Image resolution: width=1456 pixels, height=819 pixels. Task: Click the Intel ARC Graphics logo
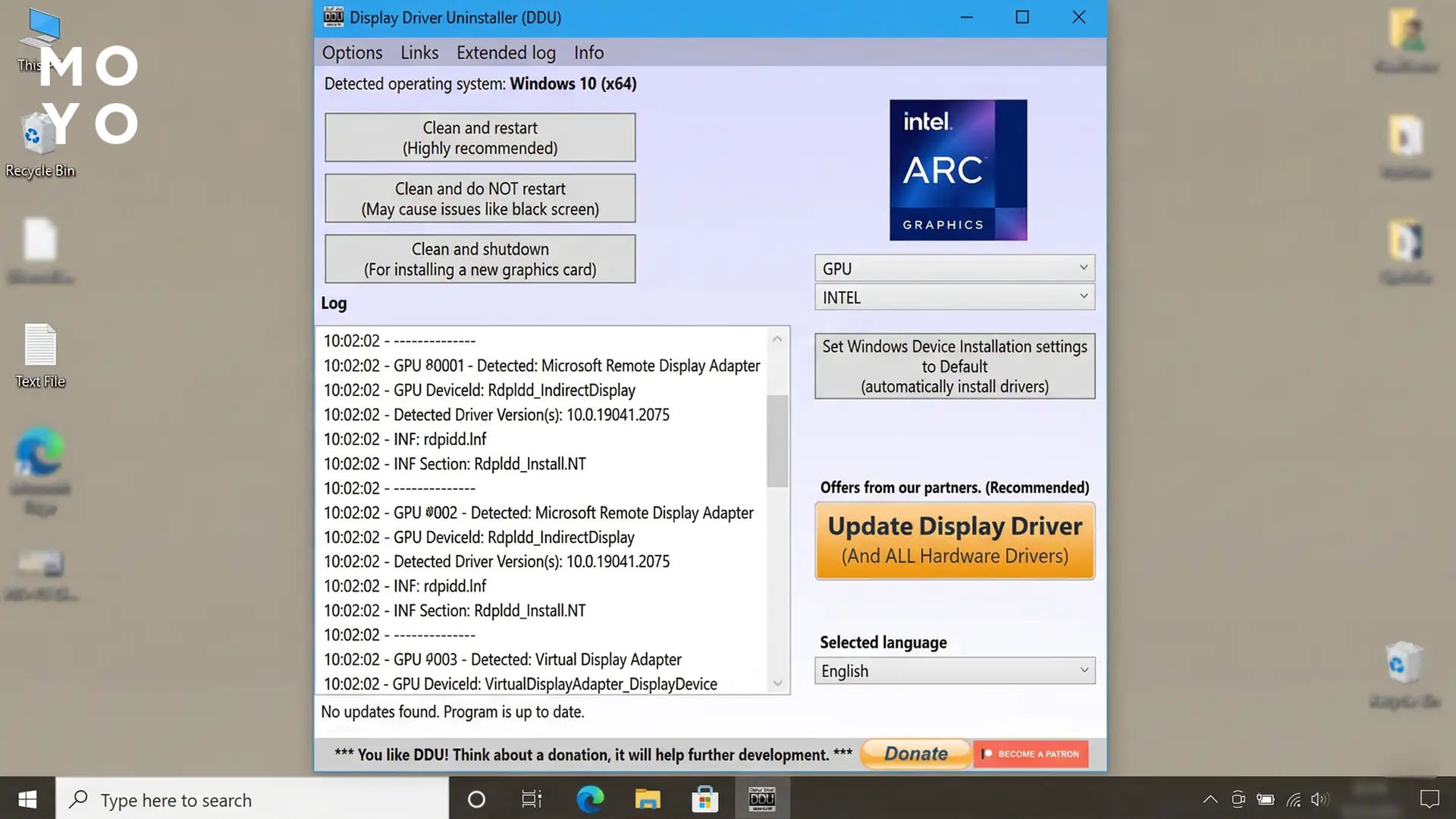point(958,170)
